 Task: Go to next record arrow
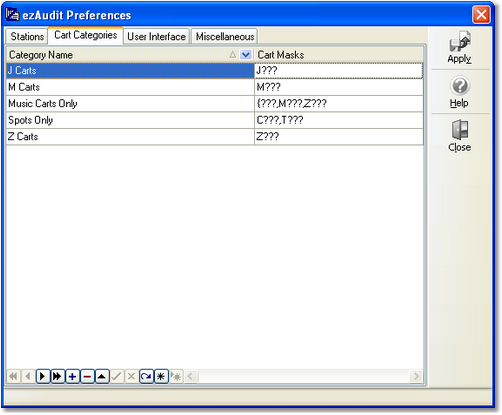click(43, 376)
